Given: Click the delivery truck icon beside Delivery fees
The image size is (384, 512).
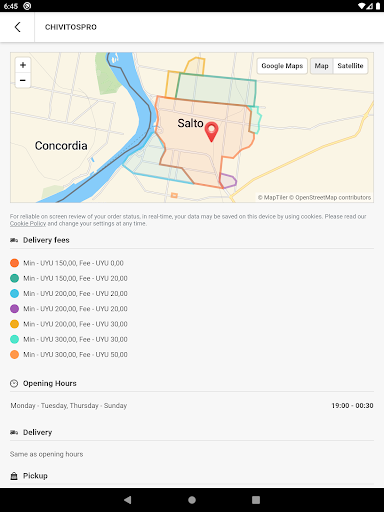Looking at the screenshot, I should [x=14, y=240].
